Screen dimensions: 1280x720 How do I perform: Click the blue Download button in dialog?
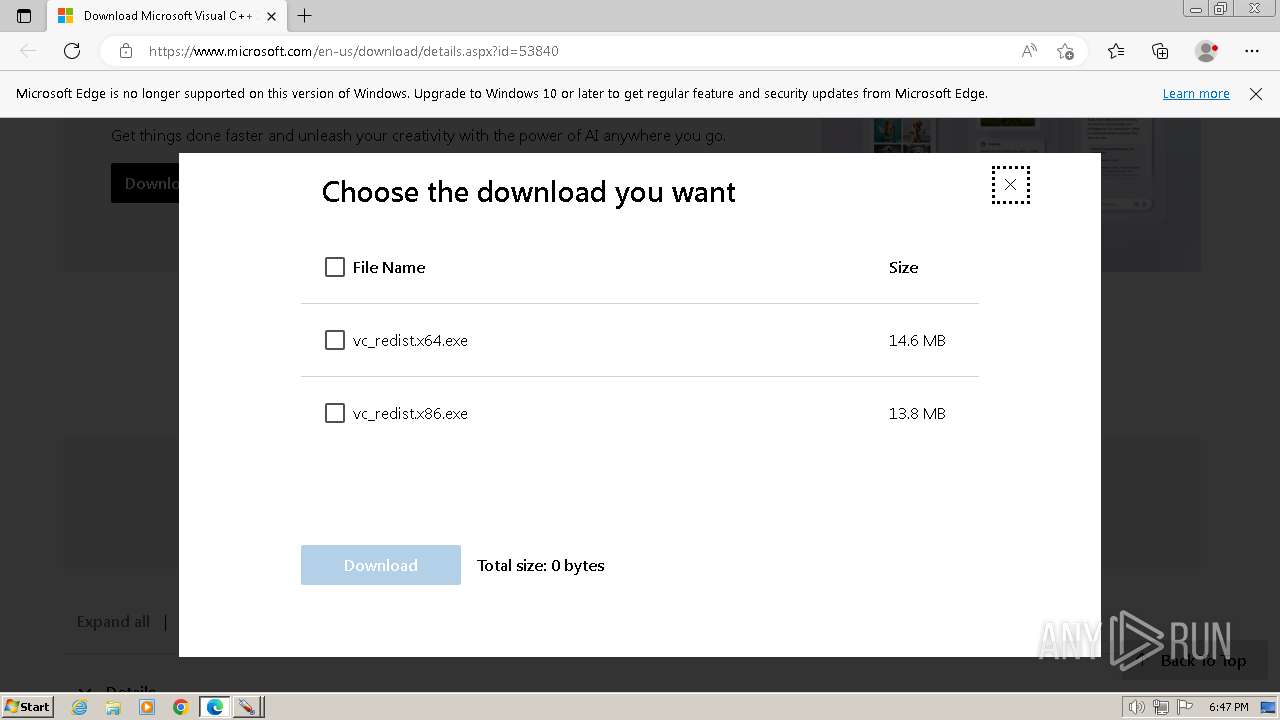pos(381,565)
